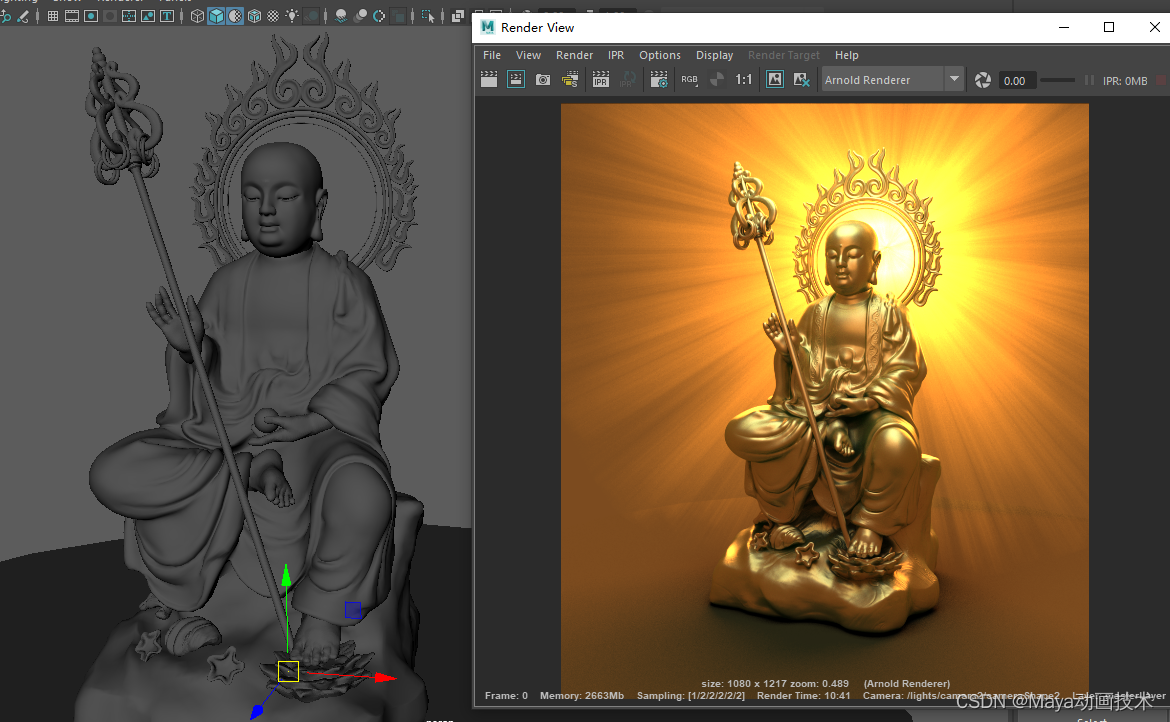Click the Memory: 2663Mb status text
Viewport: 1170px width, 722px height.
[581, 695]
